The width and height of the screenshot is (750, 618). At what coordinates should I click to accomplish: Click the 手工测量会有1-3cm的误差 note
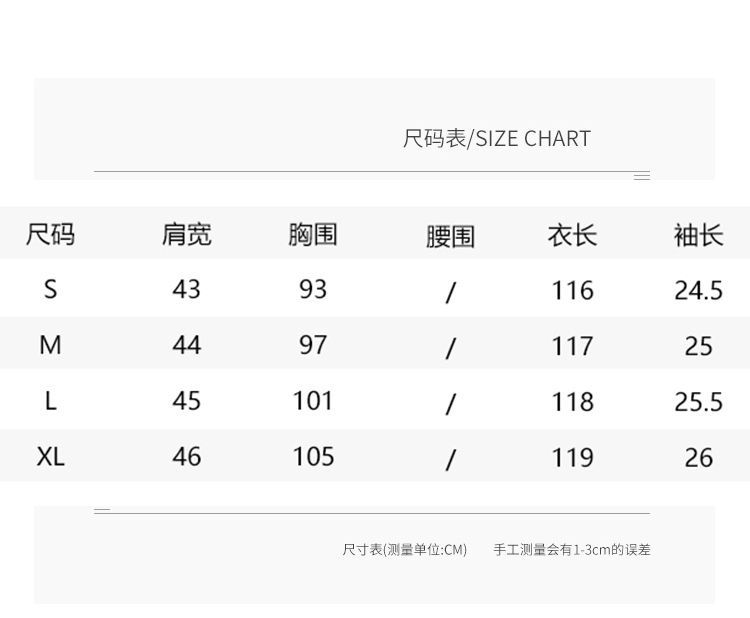[x=572, y=550]
